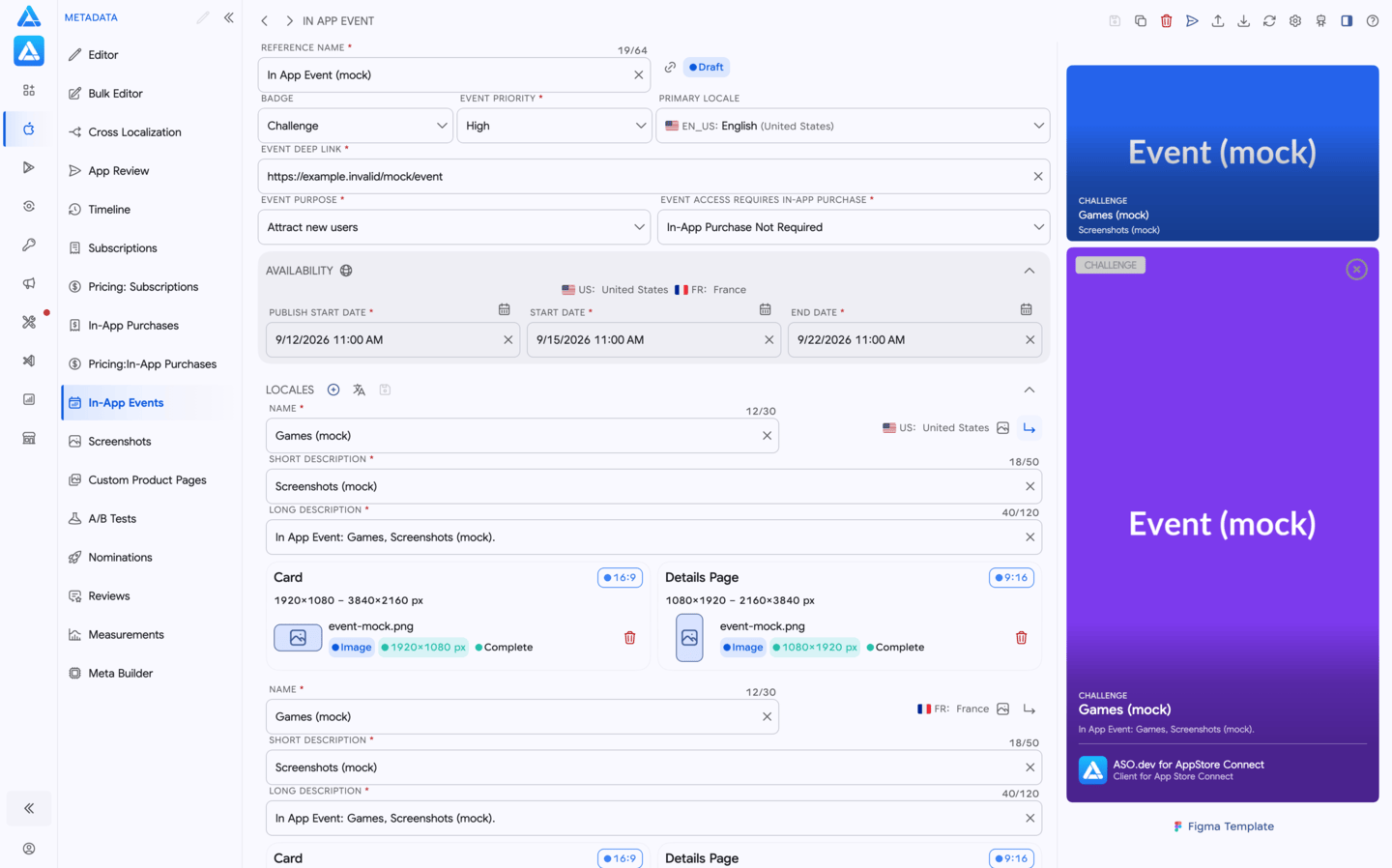Toggle the right preview side panel

(x=1347, y=20)
